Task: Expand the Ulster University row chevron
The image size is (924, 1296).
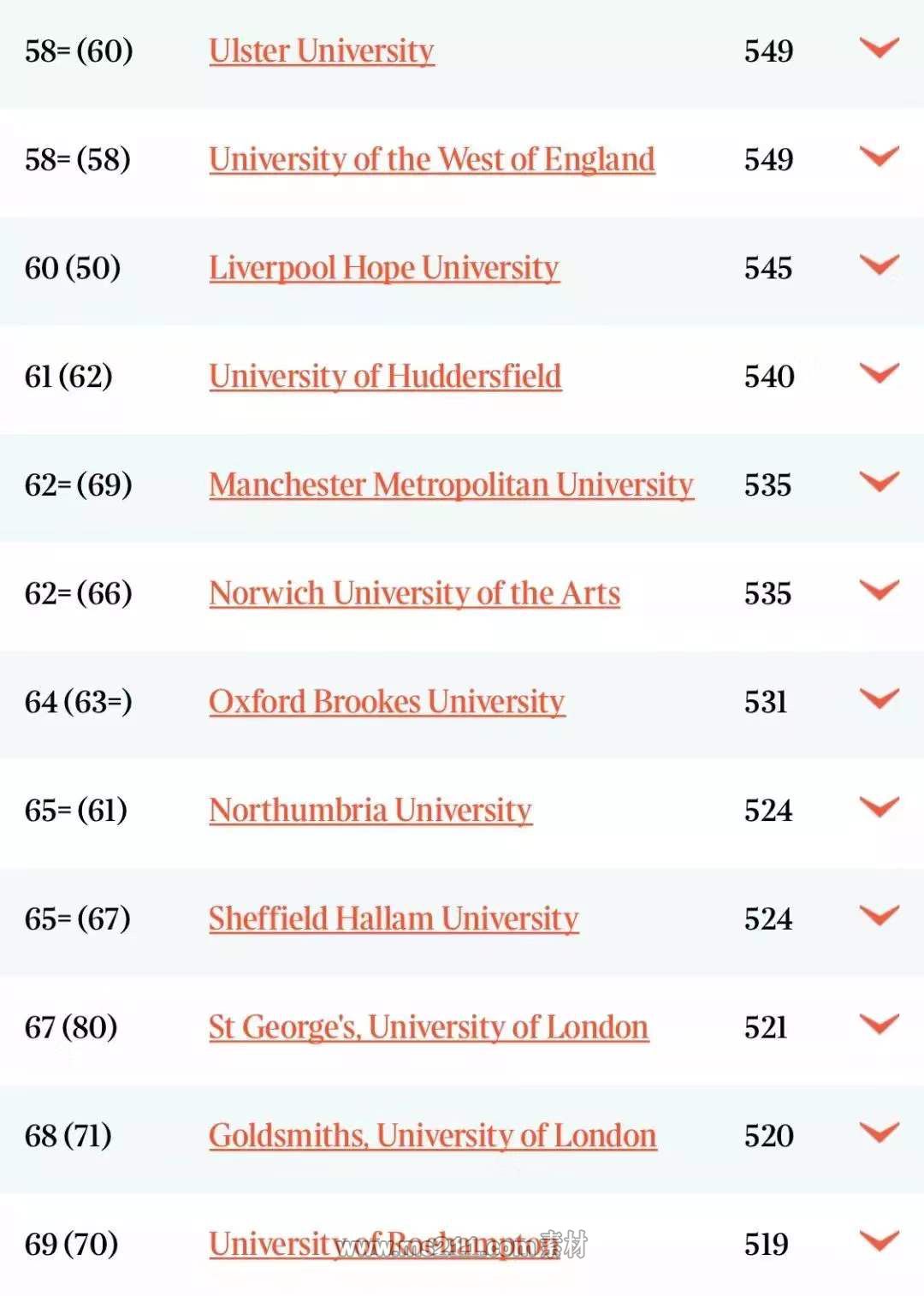Action: pyautogui.click(x=880, y=48)
